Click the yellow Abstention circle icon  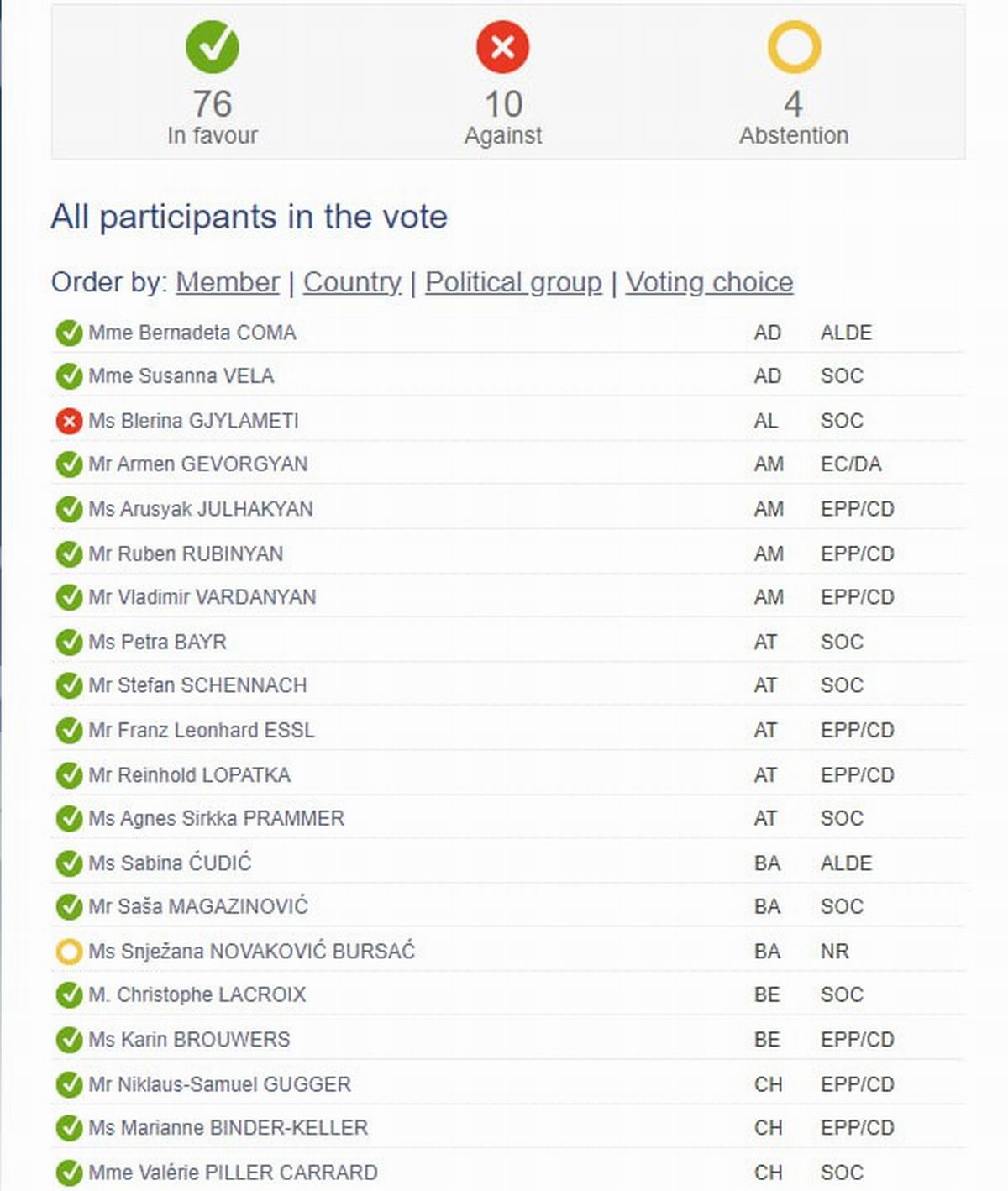pos(794,47)
